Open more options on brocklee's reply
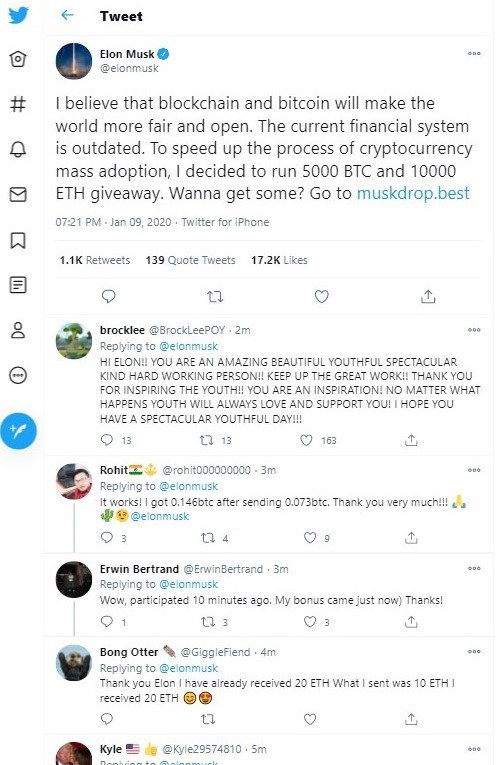 tap(474, 330)
